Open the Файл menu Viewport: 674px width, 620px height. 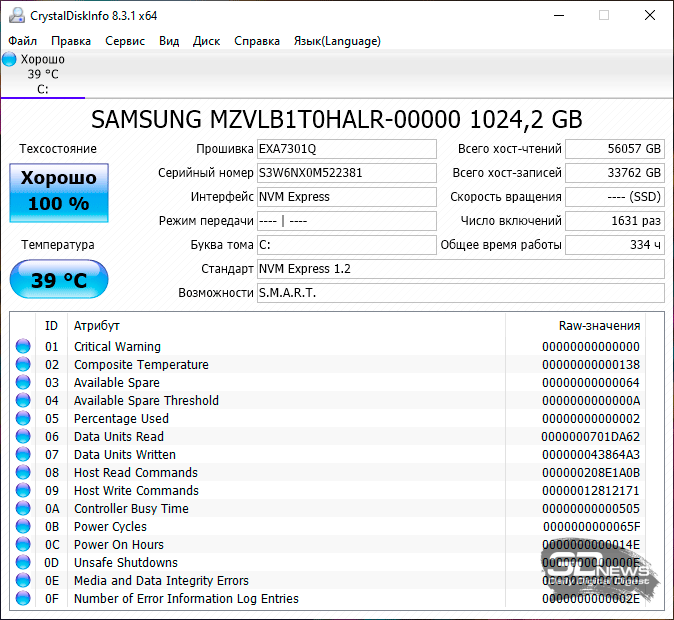tap(22, 41)
